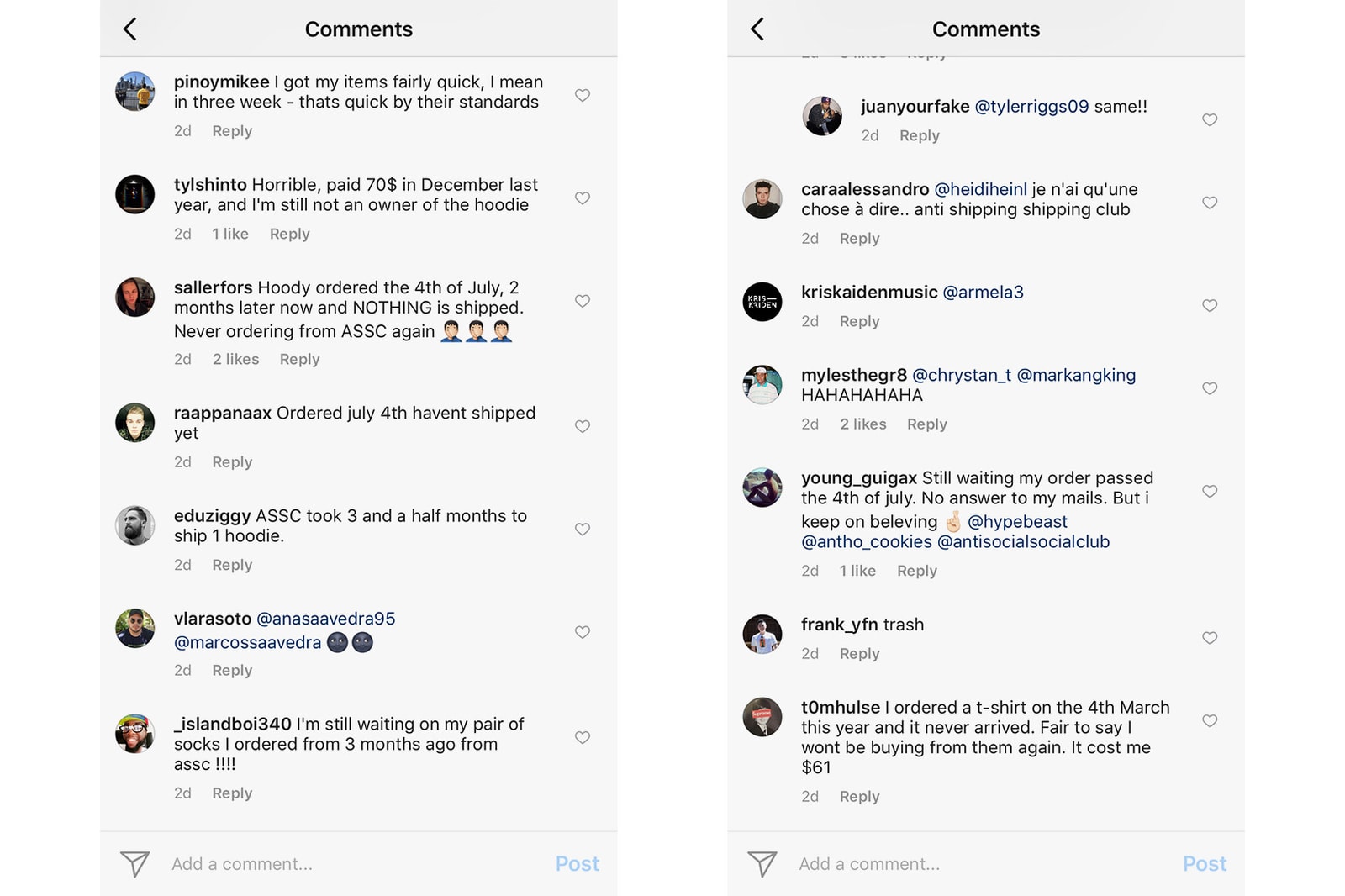Screen dimensions: 1345x896
Task: Reply to raappanaax's comment
Action: pyautogui.click(x=232, y=462)
